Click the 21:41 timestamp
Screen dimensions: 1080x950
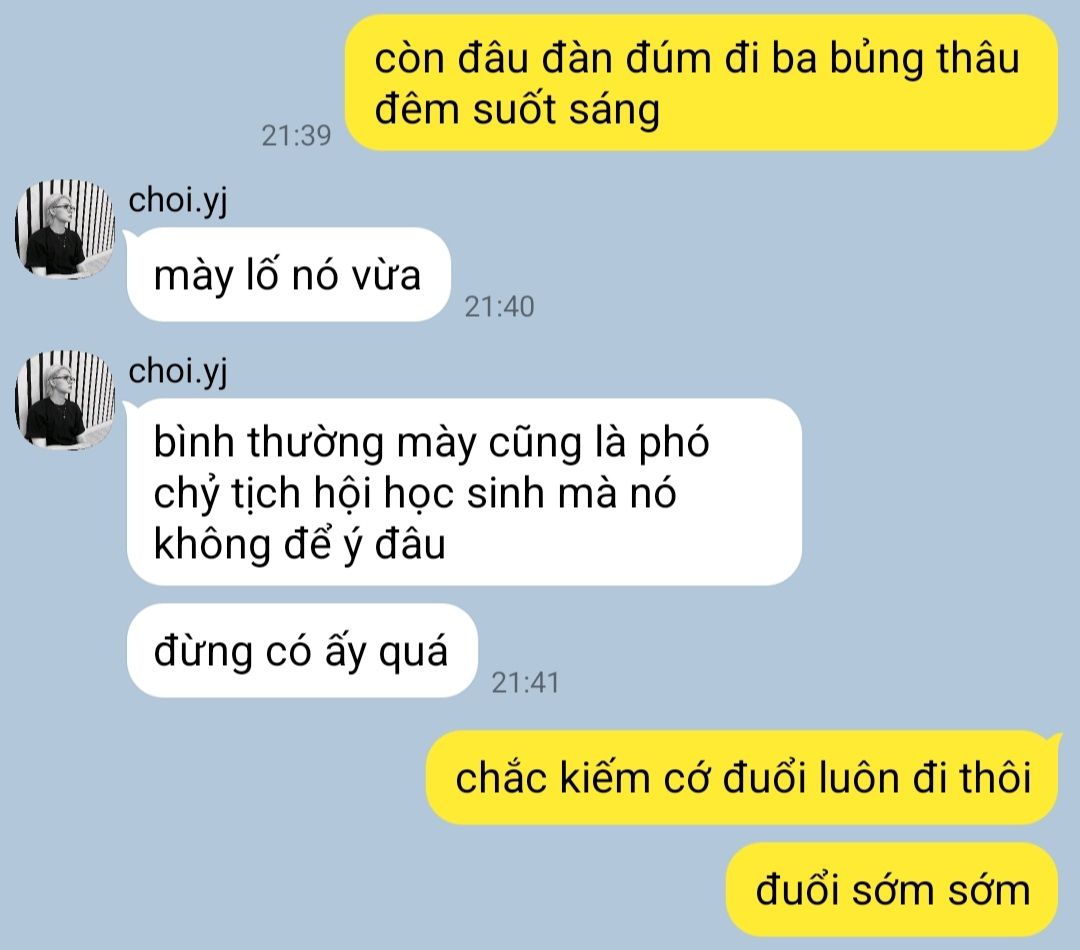526,683
